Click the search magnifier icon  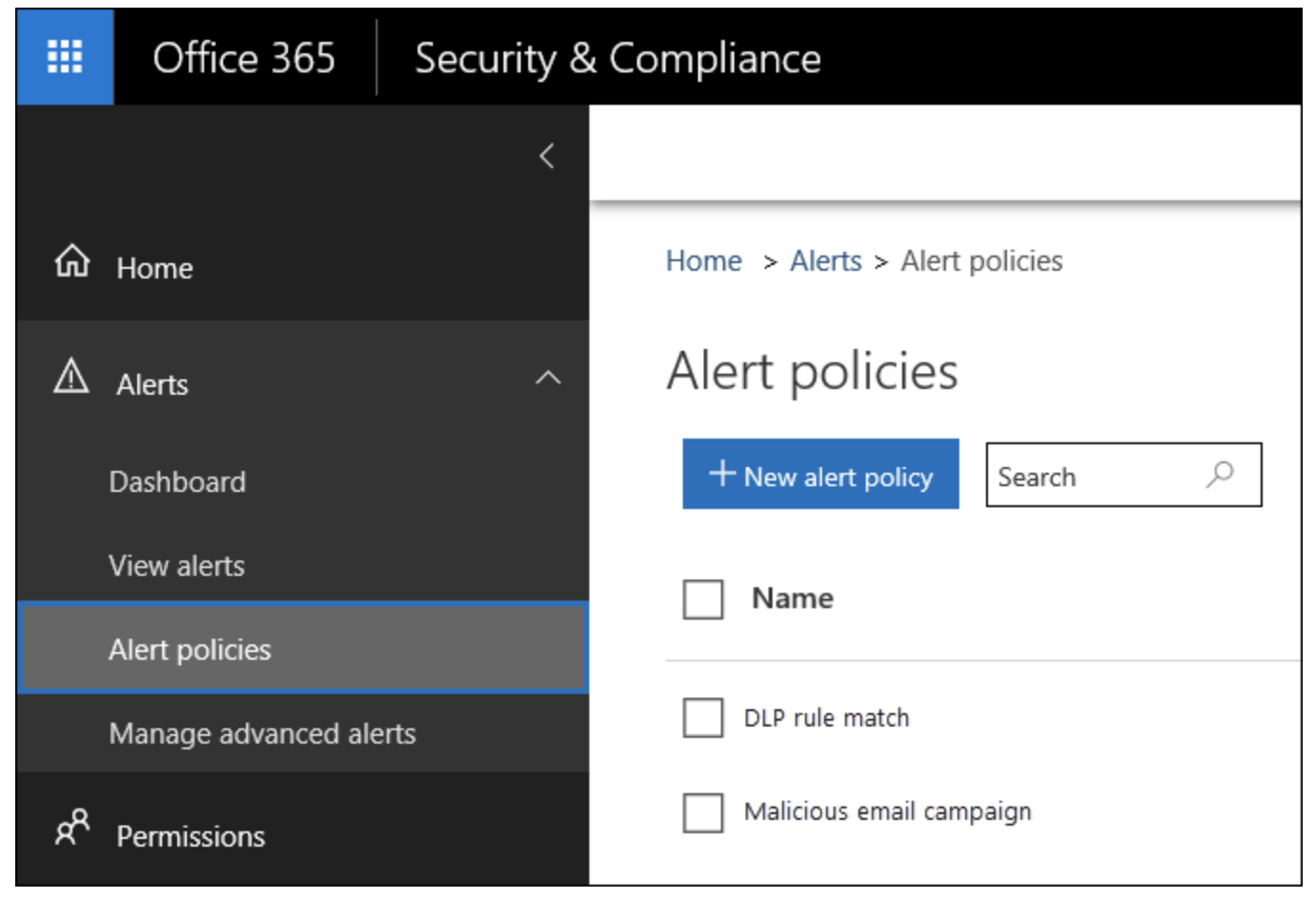(x=1220, y=474)
